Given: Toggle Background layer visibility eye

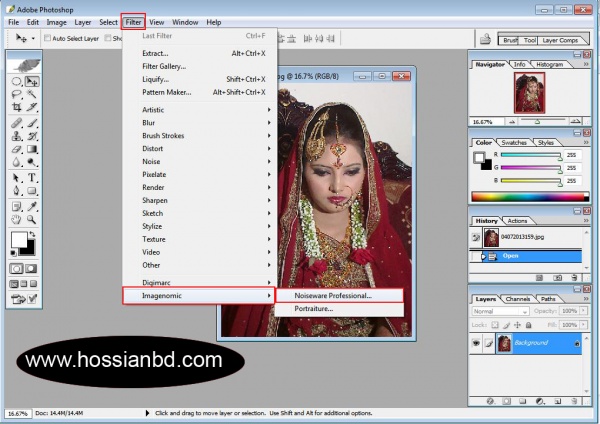Looking at the screenshot, I should pyautogui.click(x=476, y=343).
